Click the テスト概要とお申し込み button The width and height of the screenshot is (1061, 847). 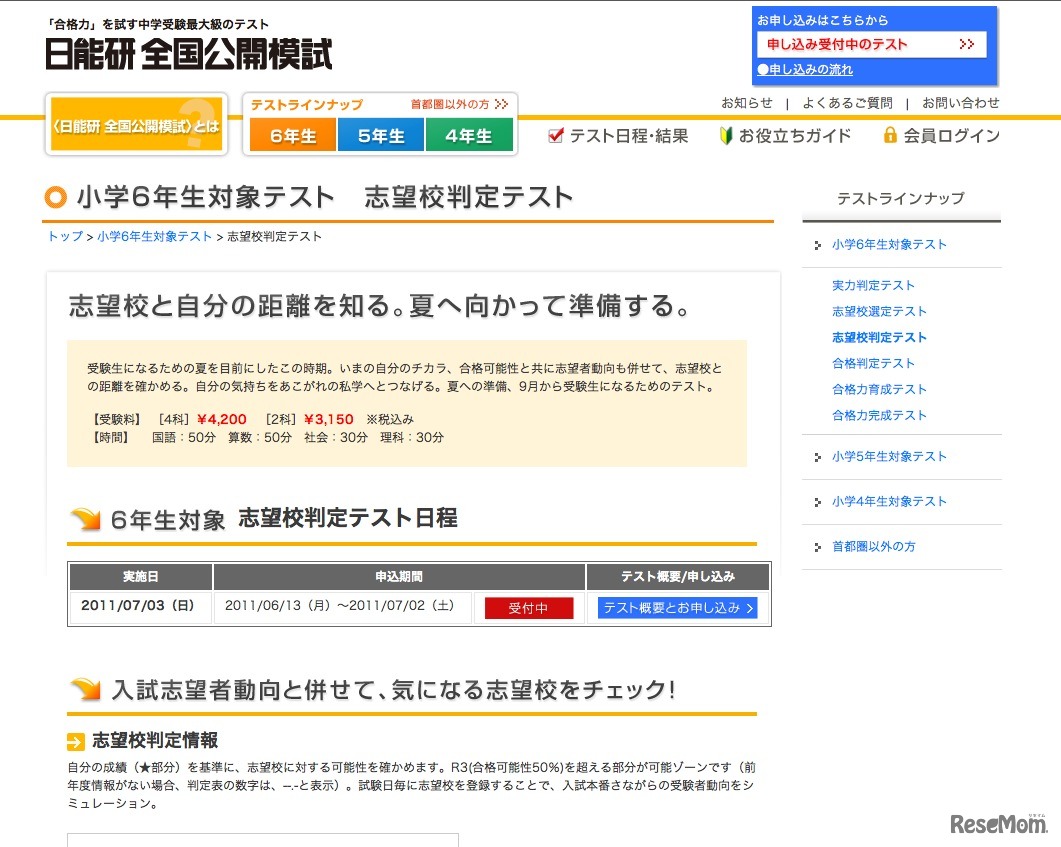677,607
